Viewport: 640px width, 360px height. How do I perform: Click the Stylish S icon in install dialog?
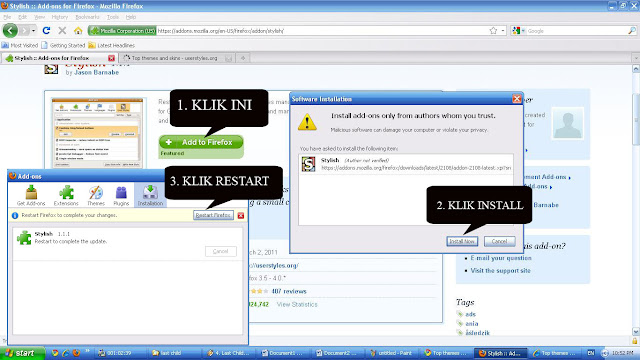tap(309, 164)
